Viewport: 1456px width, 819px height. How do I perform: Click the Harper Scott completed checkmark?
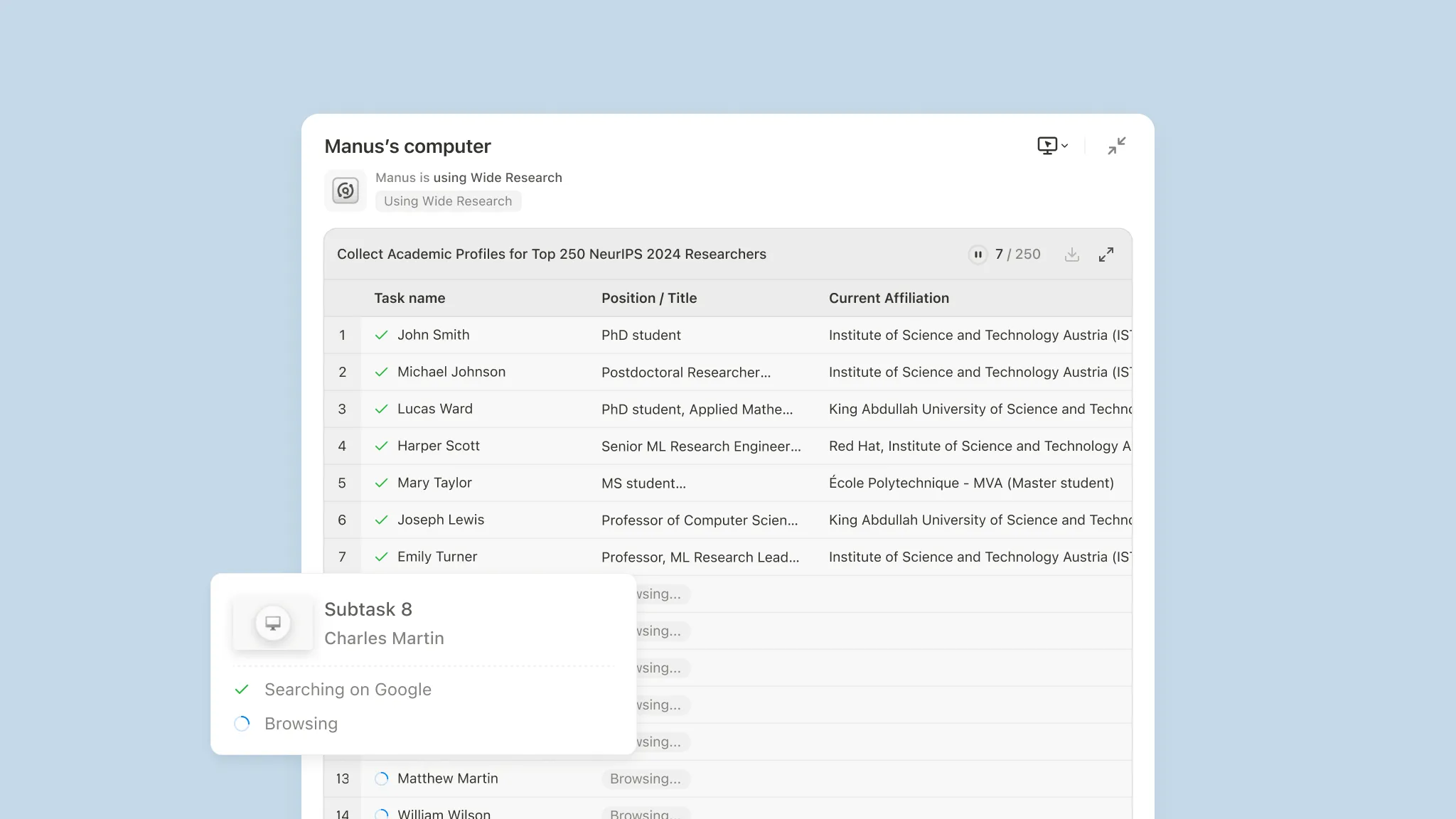coord(382,446)
